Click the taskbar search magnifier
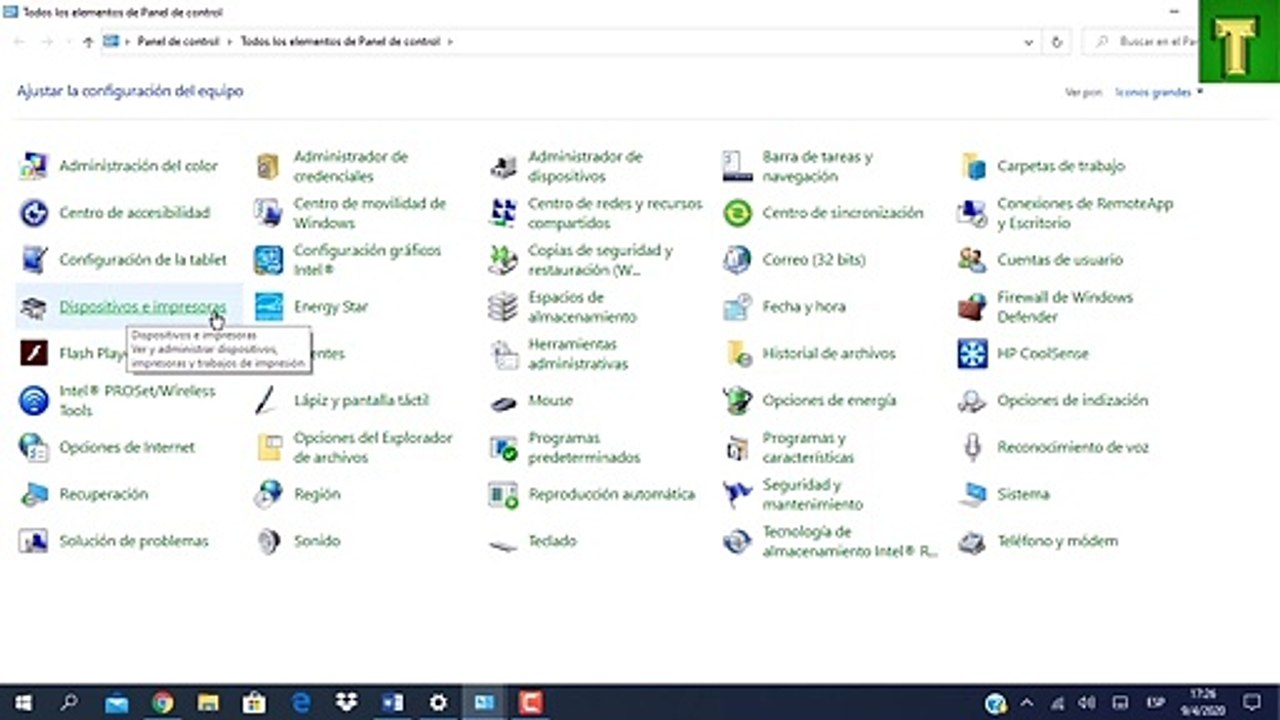The width and height of the screenshot is (1280, 720). [x=69, y=703]
